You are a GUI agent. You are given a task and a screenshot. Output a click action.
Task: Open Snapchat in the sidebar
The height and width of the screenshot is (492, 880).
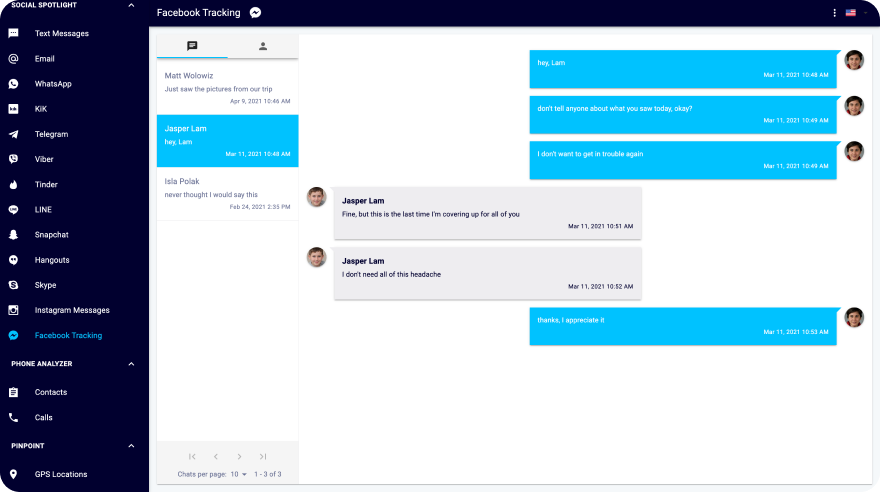pyautogui.click(x=52, y=234)
